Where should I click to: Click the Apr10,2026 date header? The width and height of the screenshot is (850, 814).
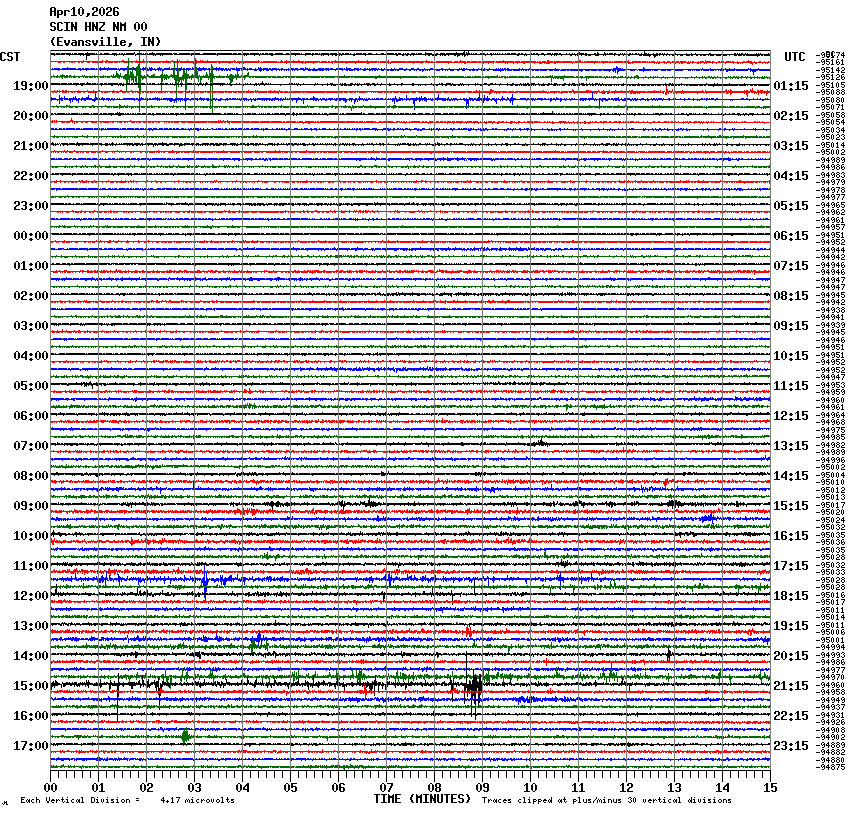pos(84,12)
